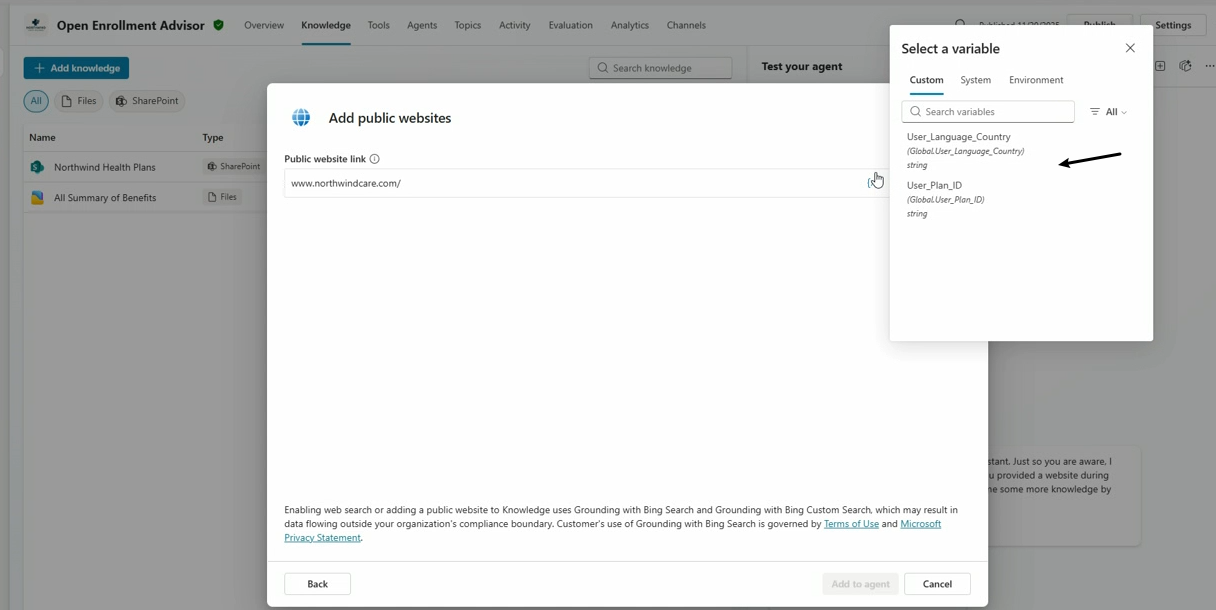Sort by the Type column header

pyautogui.click(x=213, y=137)
